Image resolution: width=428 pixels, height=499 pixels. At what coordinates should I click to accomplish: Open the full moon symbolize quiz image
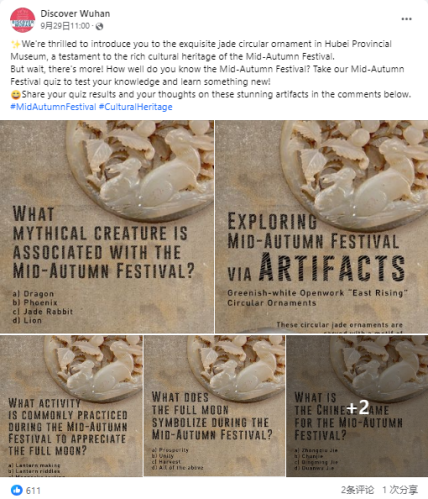(214, 406)
